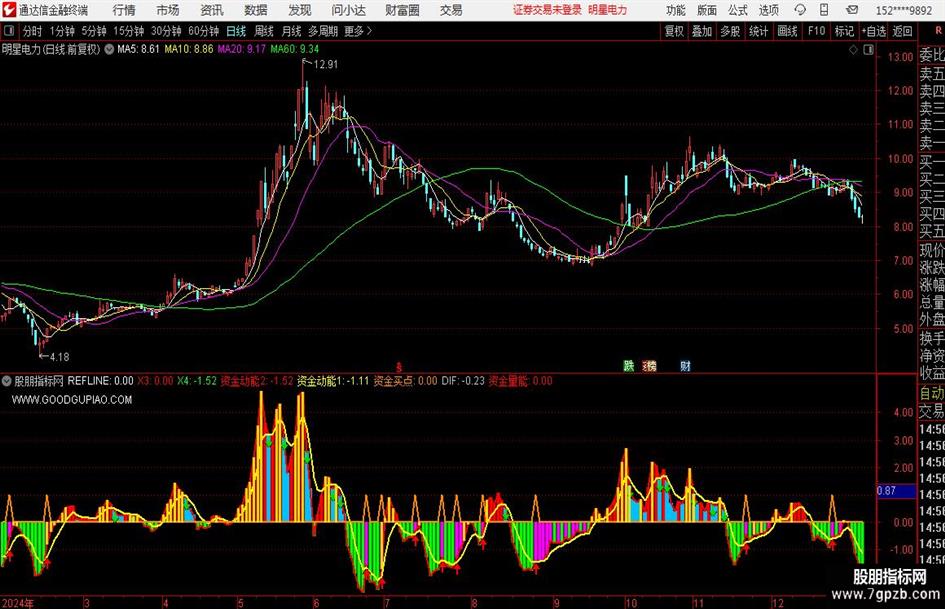Click the diamond marker icon above price axis
Screen dimensions: 945x609
tap(853, 50)
